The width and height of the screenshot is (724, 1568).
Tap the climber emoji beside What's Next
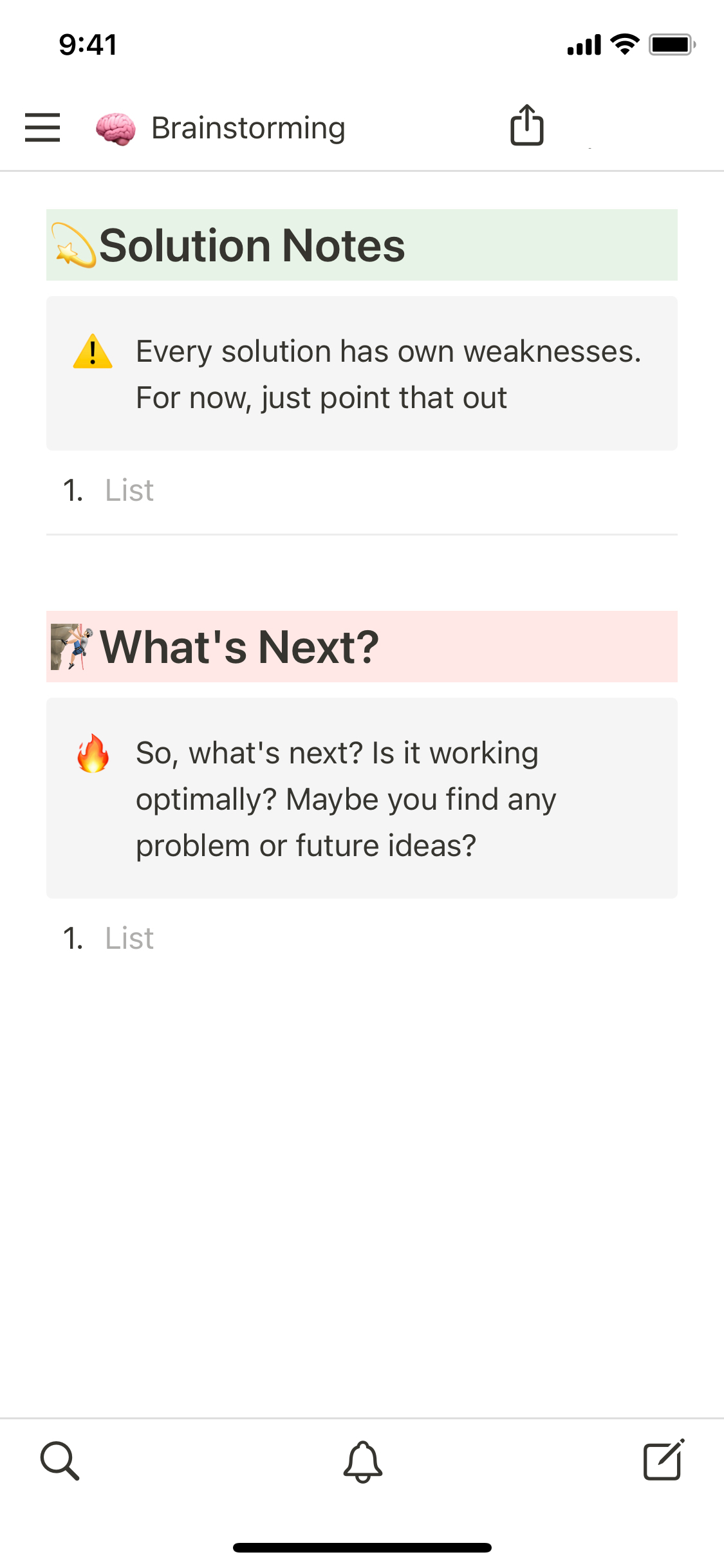(x=71, y=646)
